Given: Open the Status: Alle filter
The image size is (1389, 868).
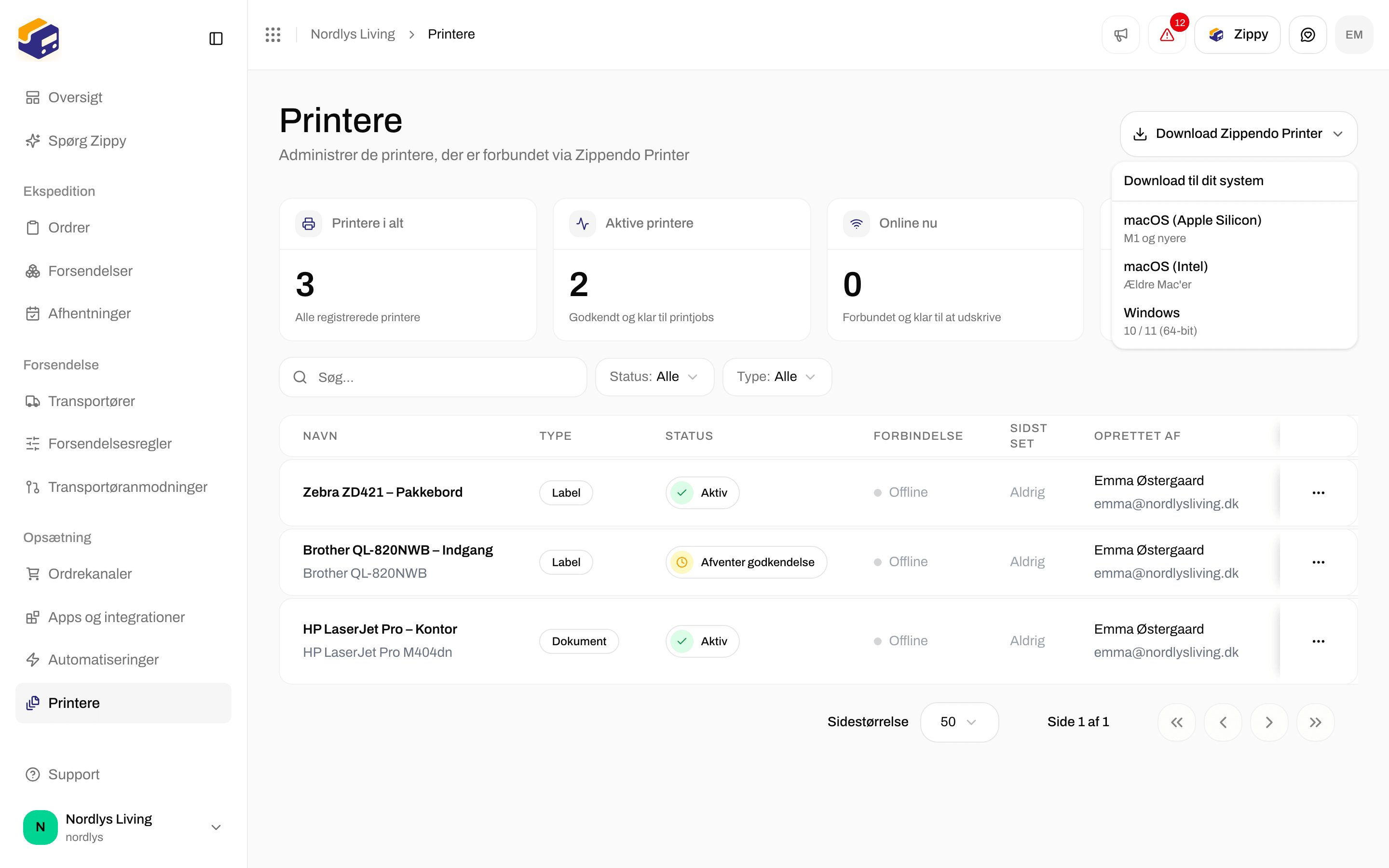Looking at the screenshot, I should tap(654, 377).
